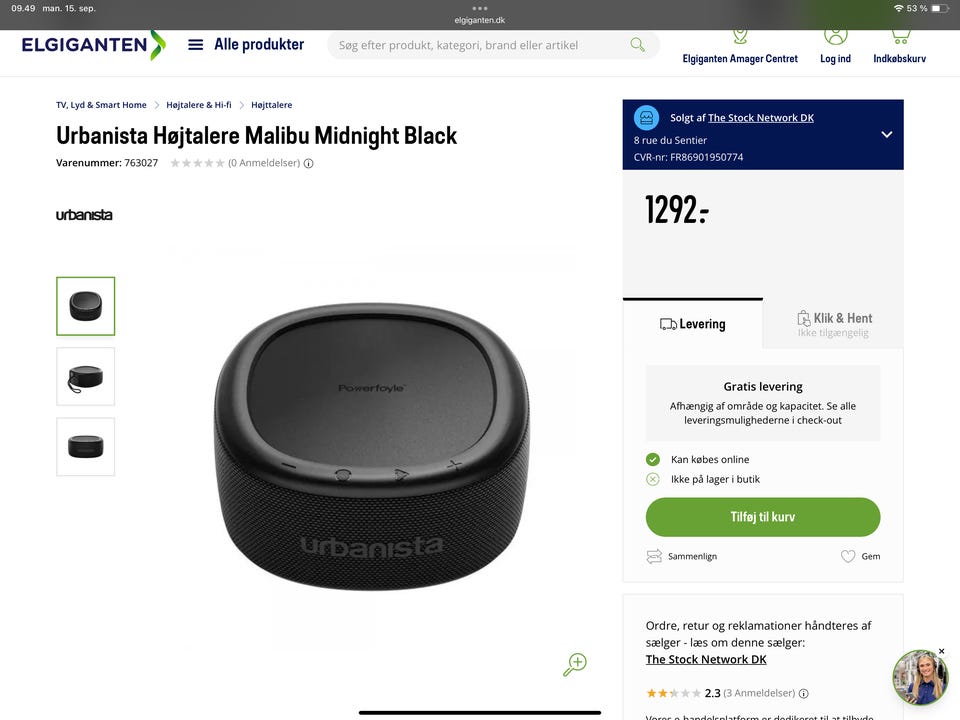Click info icon beside product reviews
This screenshot has height=720, width=960.
click(x=309, y=163)
